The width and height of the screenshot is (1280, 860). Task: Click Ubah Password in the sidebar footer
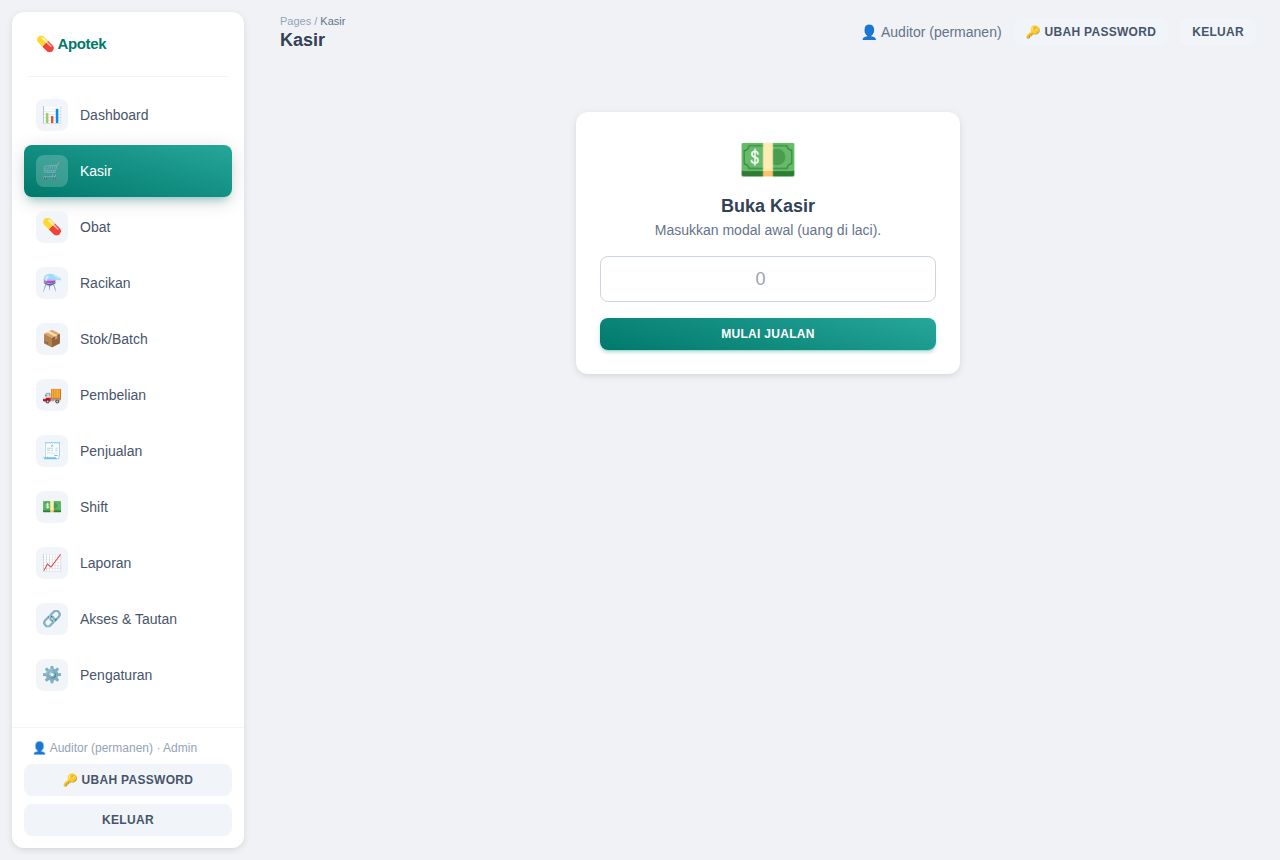pyautogui.click(x=128, y=780)
